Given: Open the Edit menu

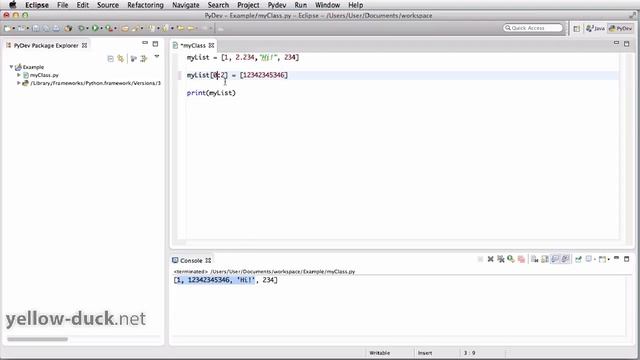Looking at the screenshot, I should point(82,5).
